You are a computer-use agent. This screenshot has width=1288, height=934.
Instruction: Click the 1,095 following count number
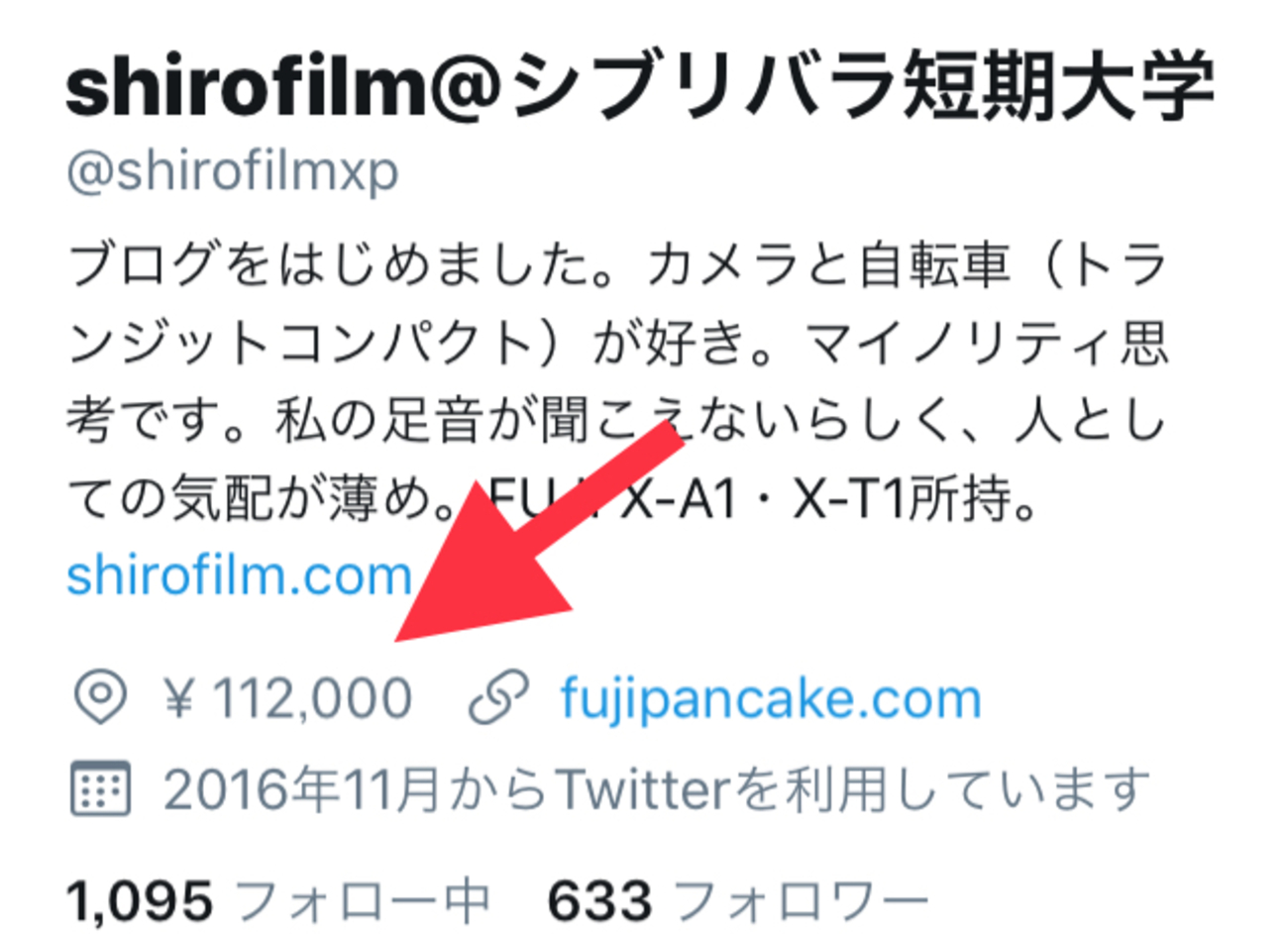coord(140,901)
